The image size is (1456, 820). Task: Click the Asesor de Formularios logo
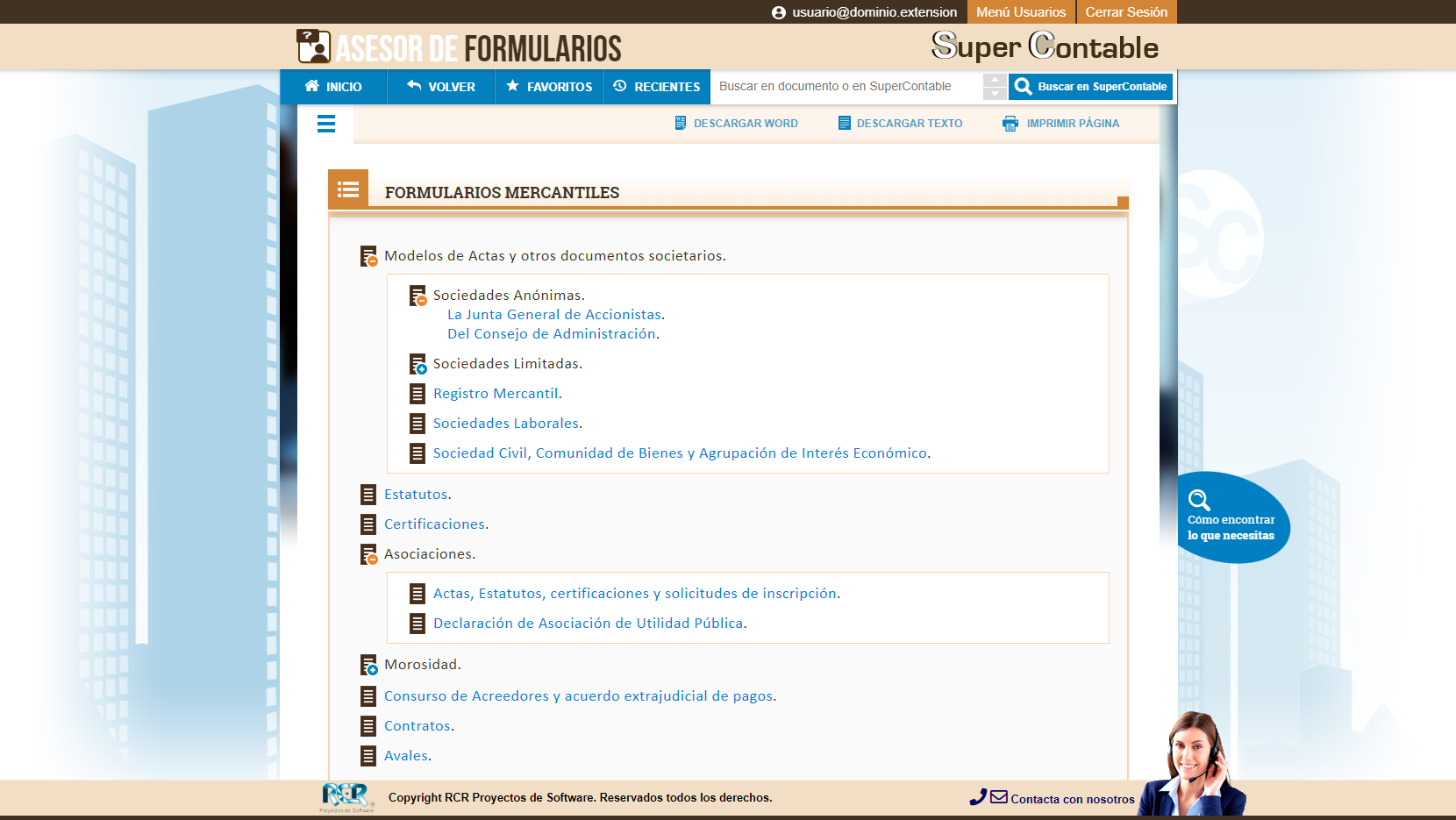coord(459,47)
